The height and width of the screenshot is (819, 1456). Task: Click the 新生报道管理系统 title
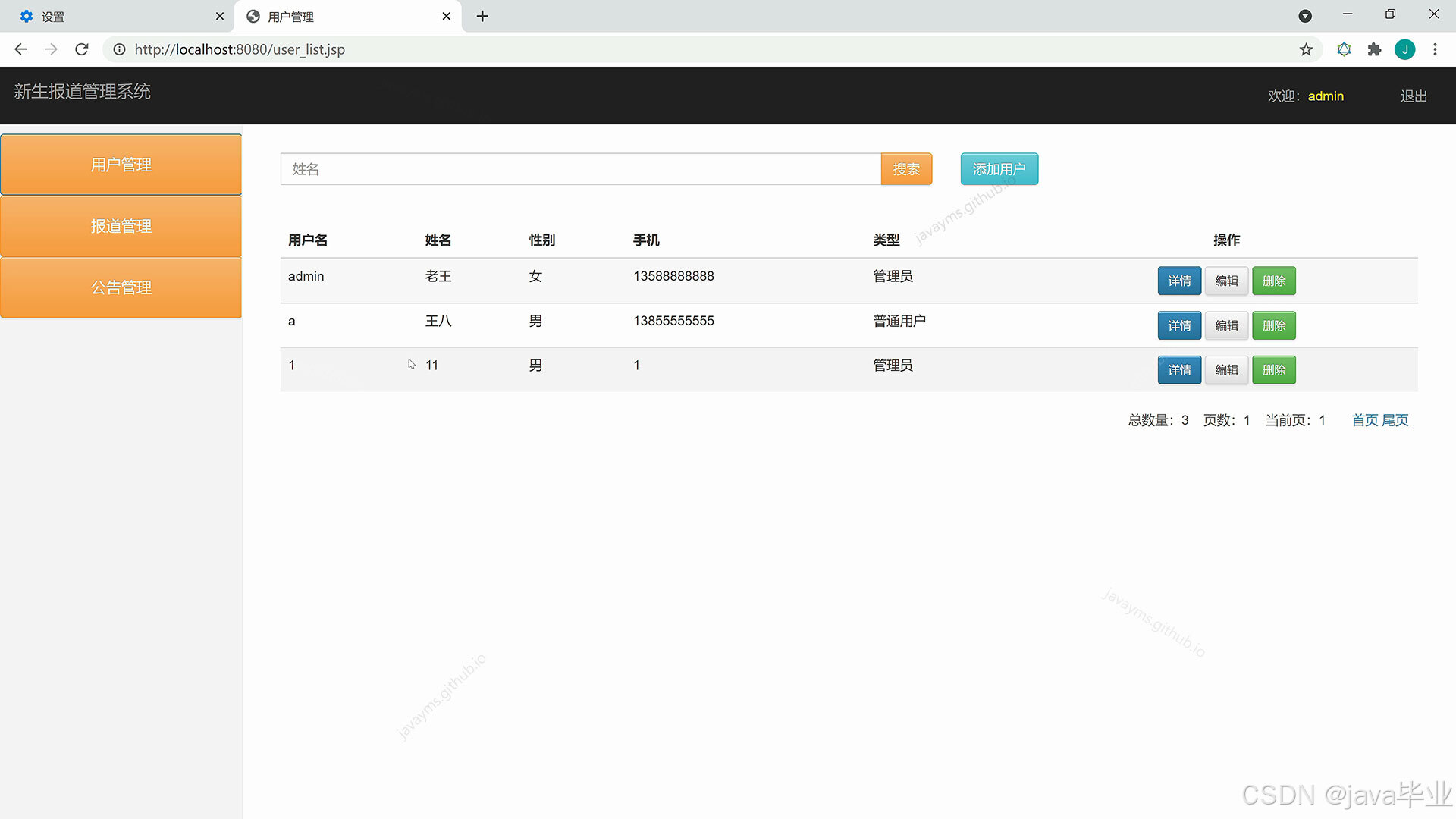[82, 92]
